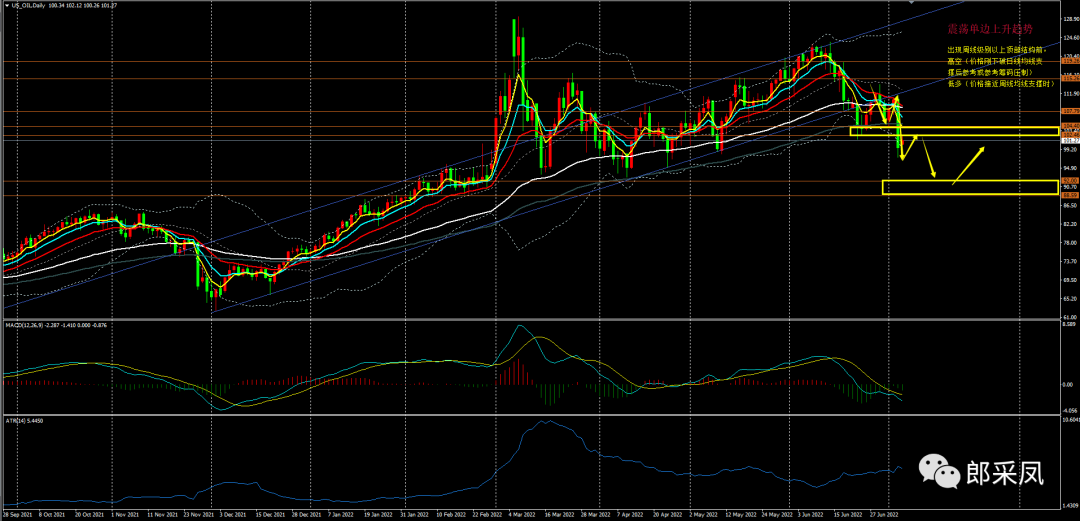
Task: Click the 28 Sep 2021 date label
Action: click(17, 513)
